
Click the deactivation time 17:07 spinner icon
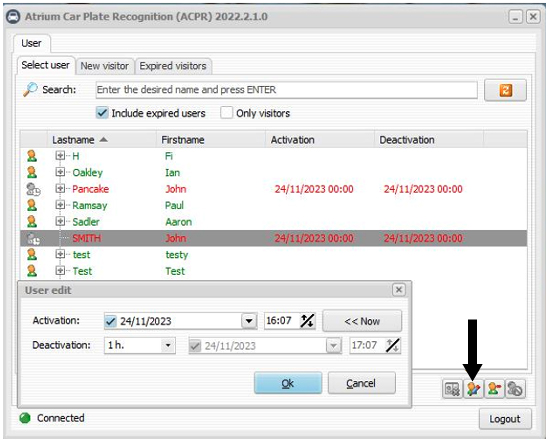coord(393,345)
